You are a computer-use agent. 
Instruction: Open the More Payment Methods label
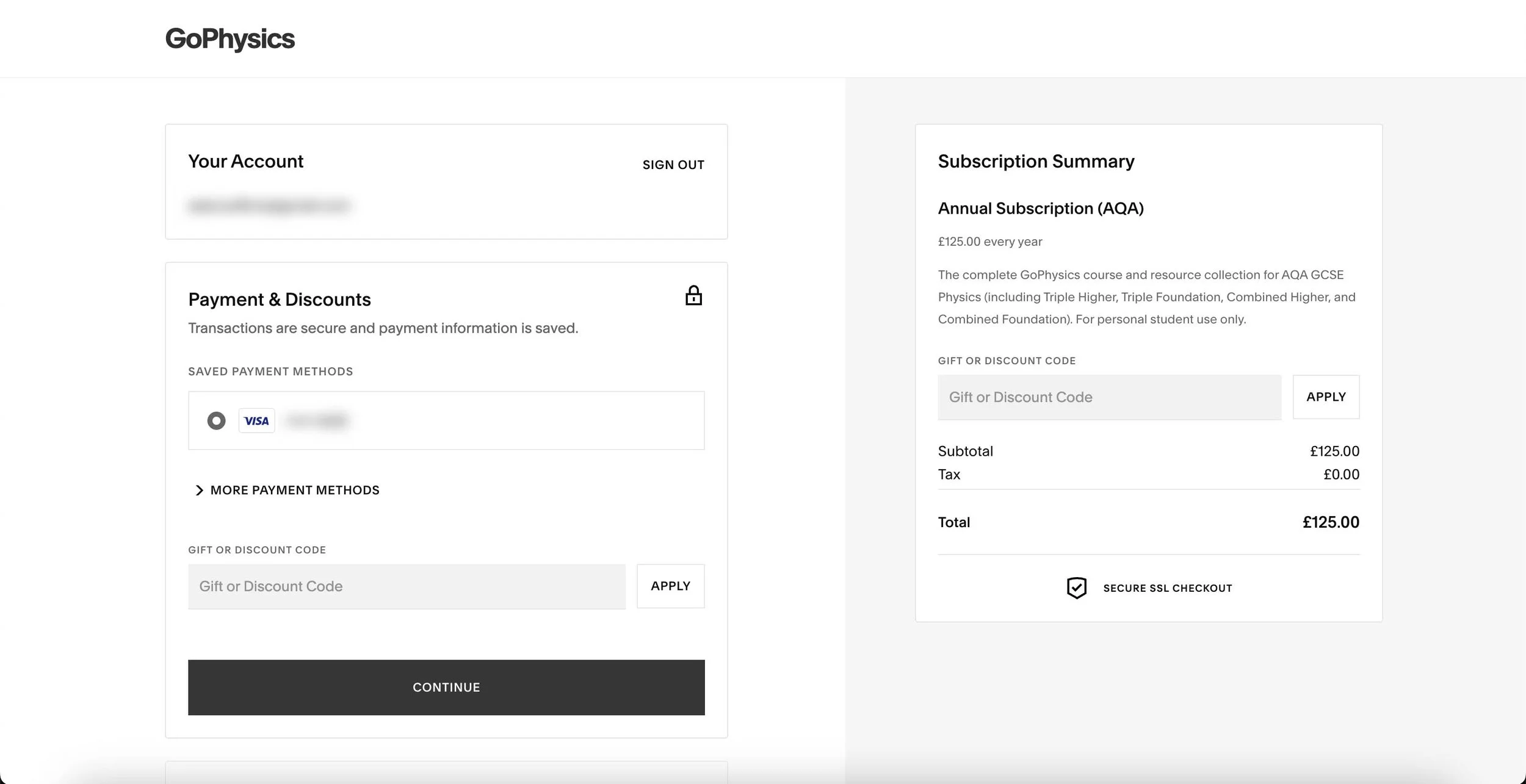tap(295, 491)
